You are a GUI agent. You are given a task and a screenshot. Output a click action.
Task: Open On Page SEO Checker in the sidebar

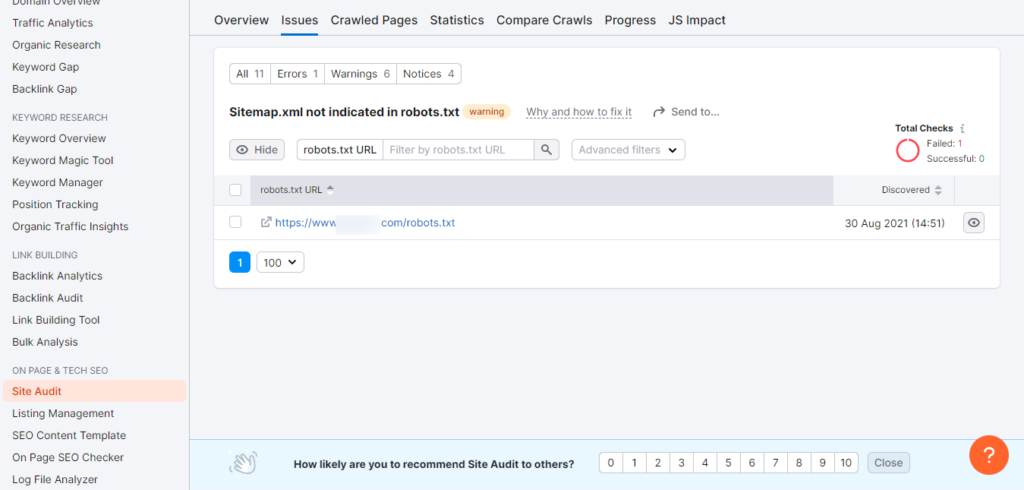pos(68,457)
